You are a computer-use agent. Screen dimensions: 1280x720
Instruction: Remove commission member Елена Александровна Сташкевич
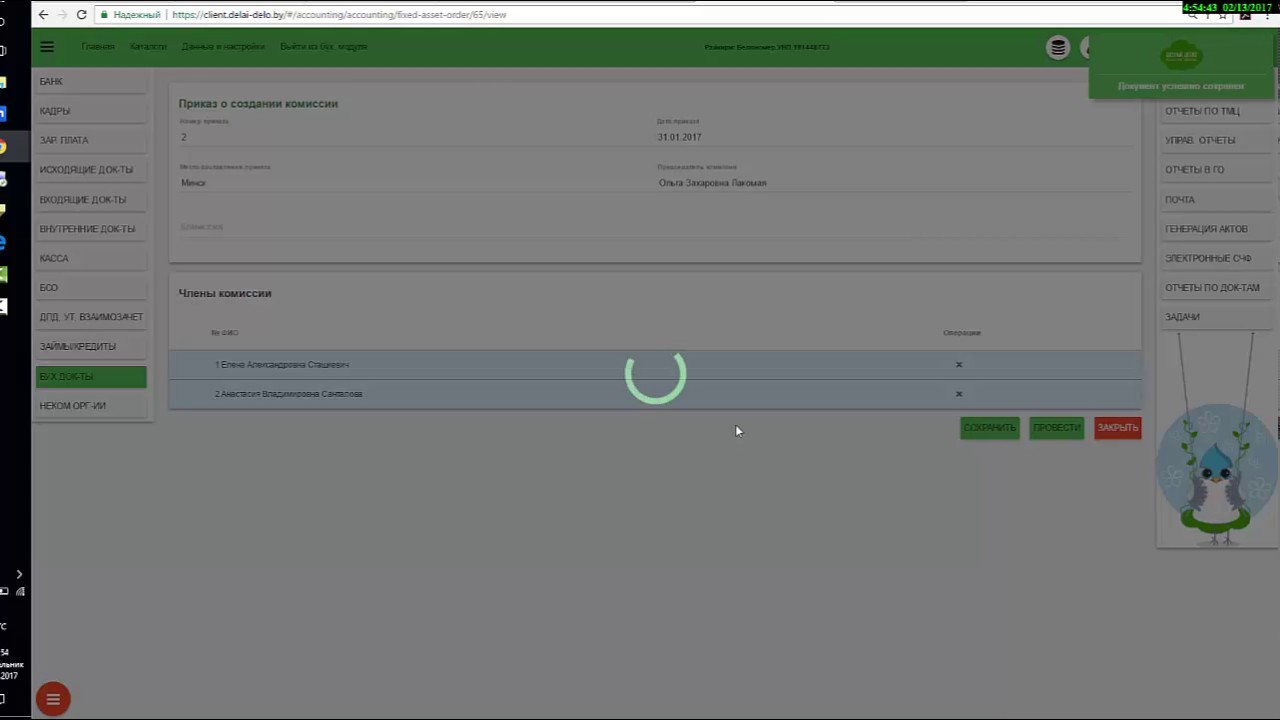click(x=959, y=365)
